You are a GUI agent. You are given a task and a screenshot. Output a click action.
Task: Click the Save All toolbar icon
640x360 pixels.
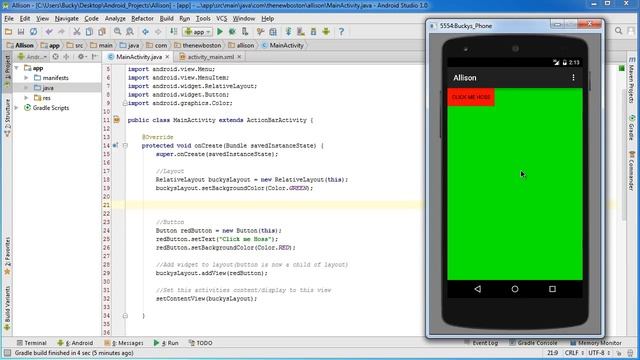coord(21,31)
